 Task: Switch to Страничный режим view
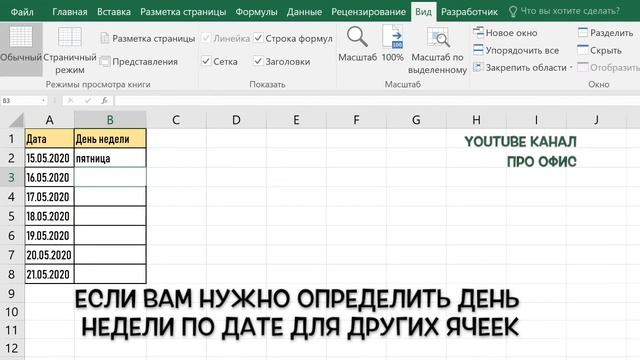[x=70, y=49]
